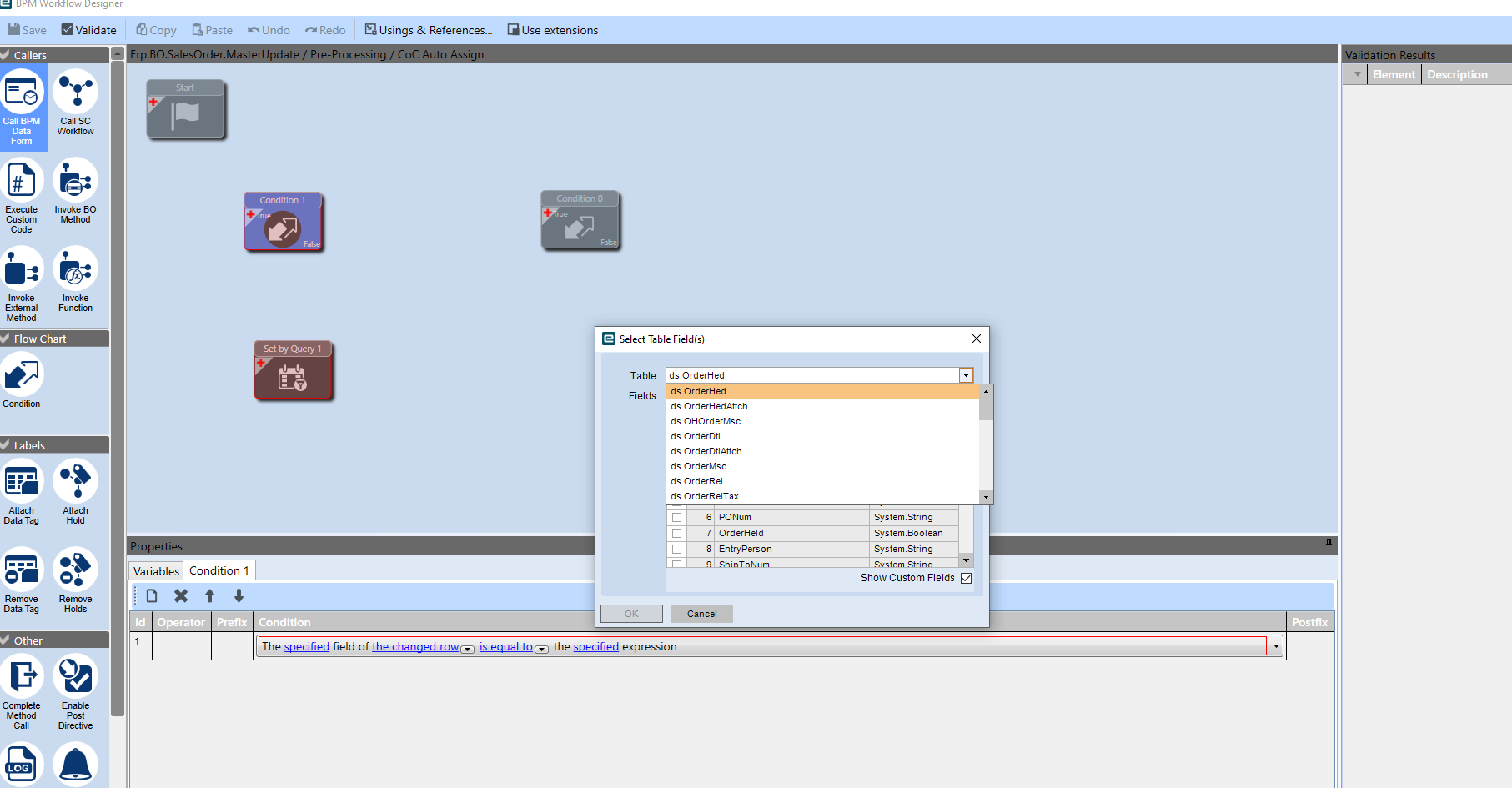The height and width of the screenshot is (788, 1512).
Task: Toggle the Use extensions option
Action: click(553, 30)
